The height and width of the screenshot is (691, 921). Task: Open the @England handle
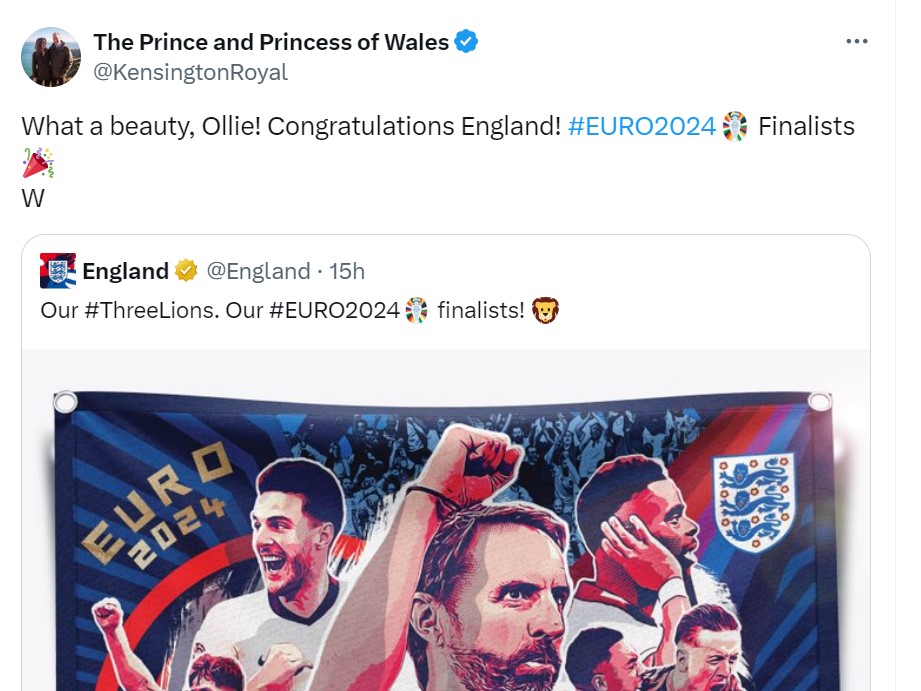(x=258, y=271)
